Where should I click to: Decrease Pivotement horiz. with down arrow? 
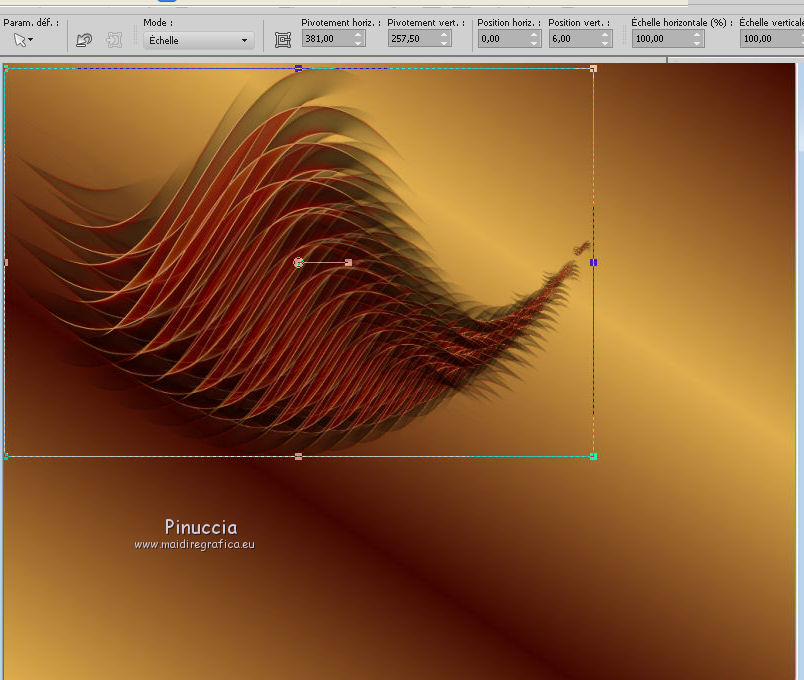click(x=358, y=44)
